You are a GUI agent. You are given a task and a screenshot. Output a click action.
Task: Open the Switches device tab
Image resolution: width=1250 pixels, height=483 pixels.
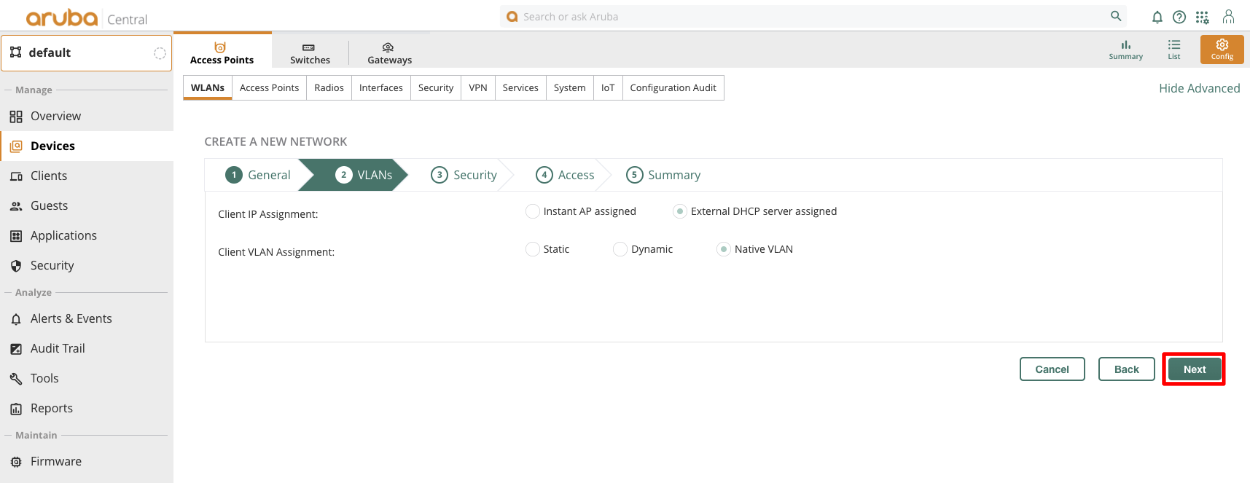tap(310, 53)
